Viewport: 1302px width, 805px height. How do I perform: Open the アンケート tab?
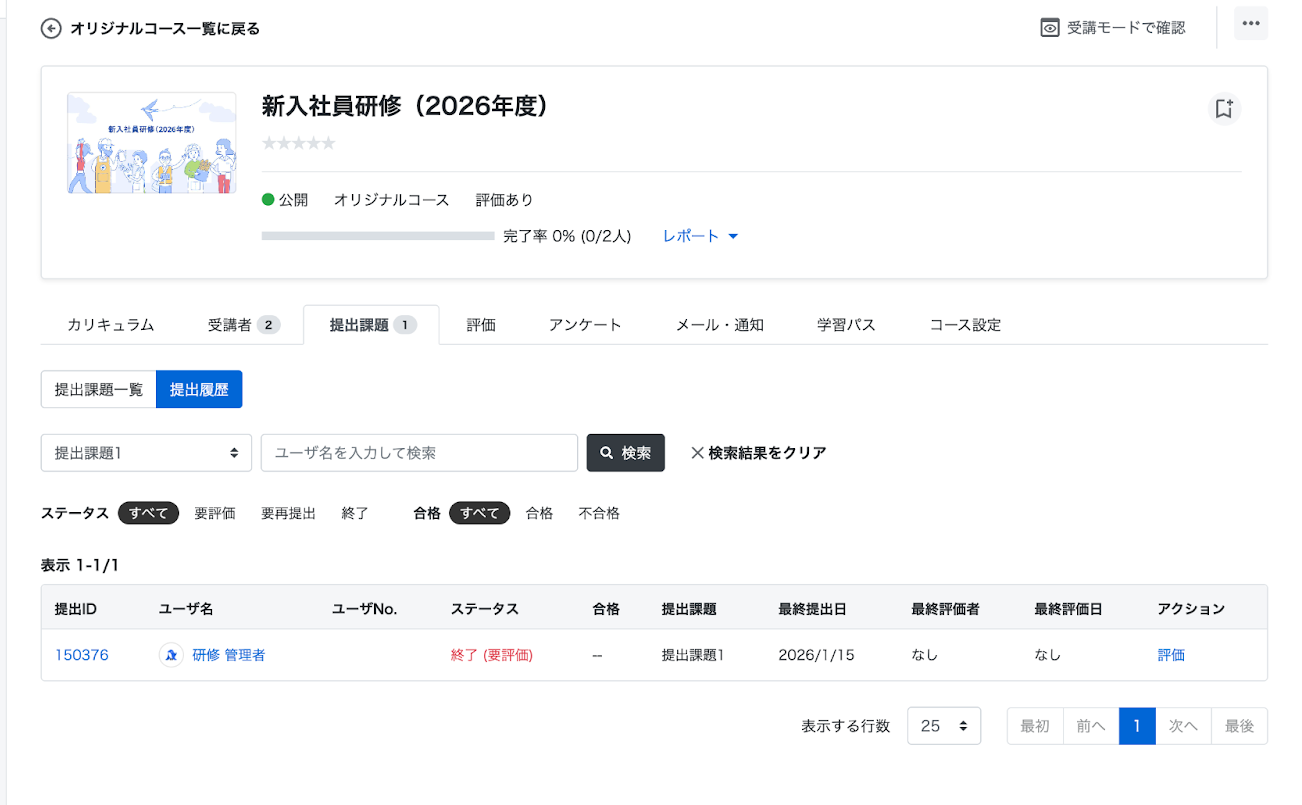pyautogui.click(x=585, y=325)
